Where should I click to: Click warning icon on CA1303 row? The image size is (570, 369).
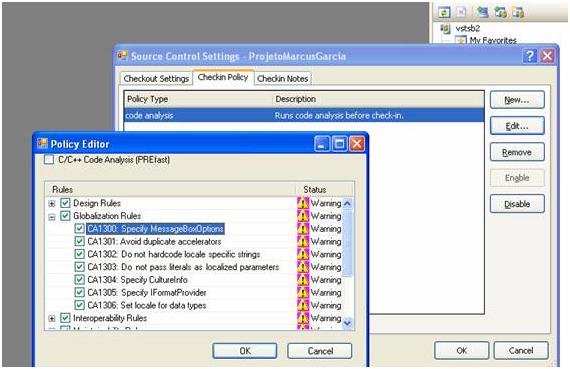[x=302, y=266]
